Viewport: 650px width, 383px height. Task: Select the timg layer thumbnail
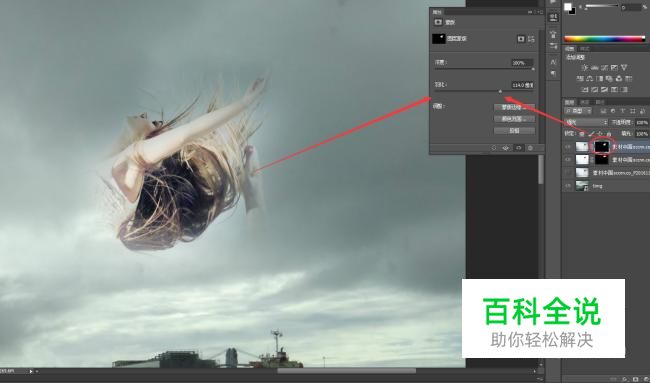click(582, 186)
